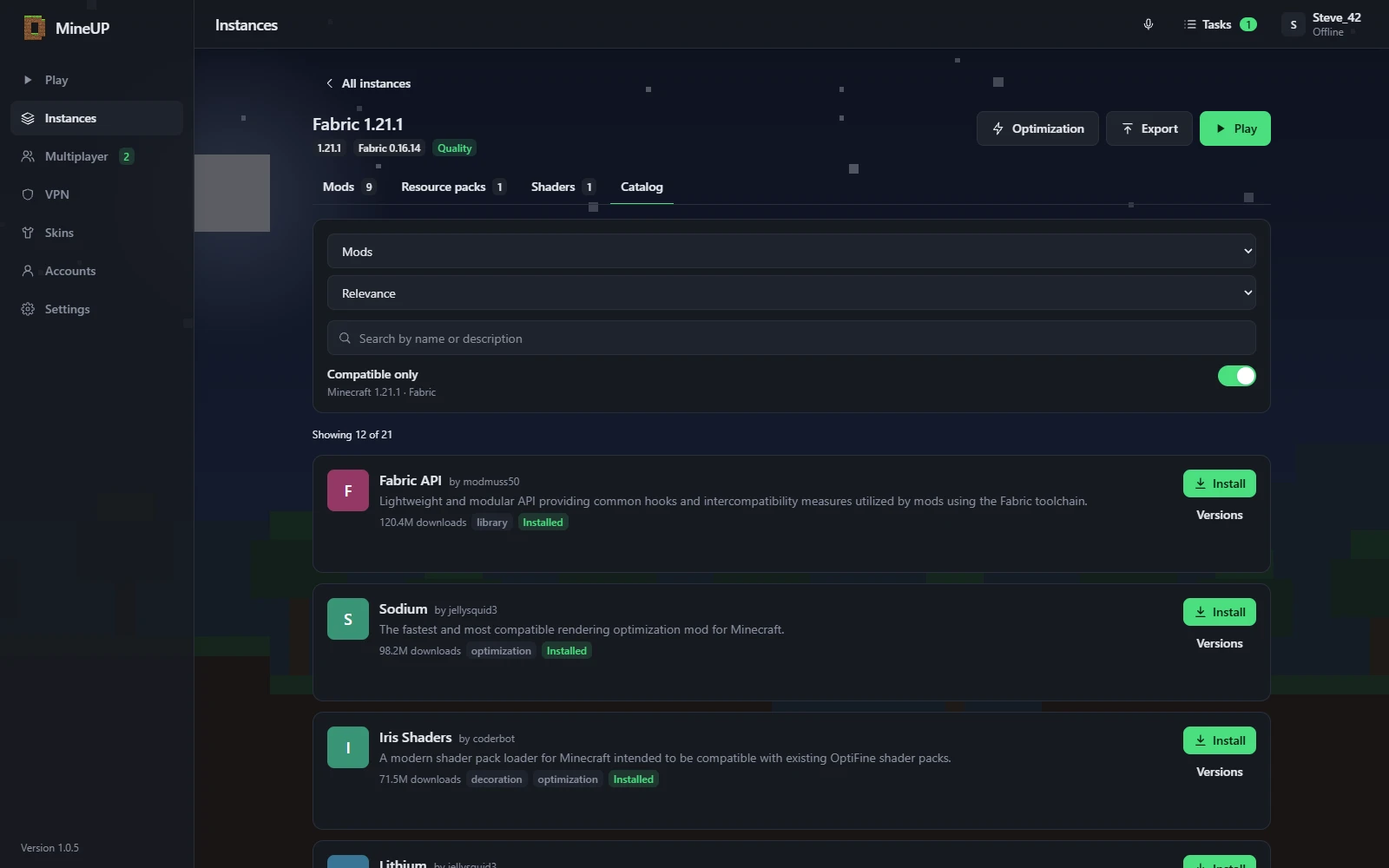1389x868 pixels.
Task: Focus the search by name field
Action: (x=792, y=338)
